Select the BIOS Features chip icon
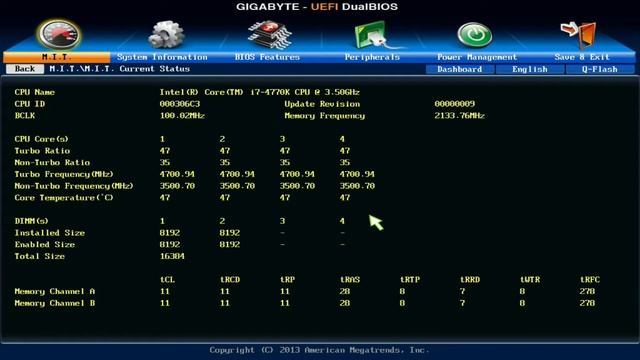Image resolution: width=640 pixels, height=360 pixels. pos(269,35)
